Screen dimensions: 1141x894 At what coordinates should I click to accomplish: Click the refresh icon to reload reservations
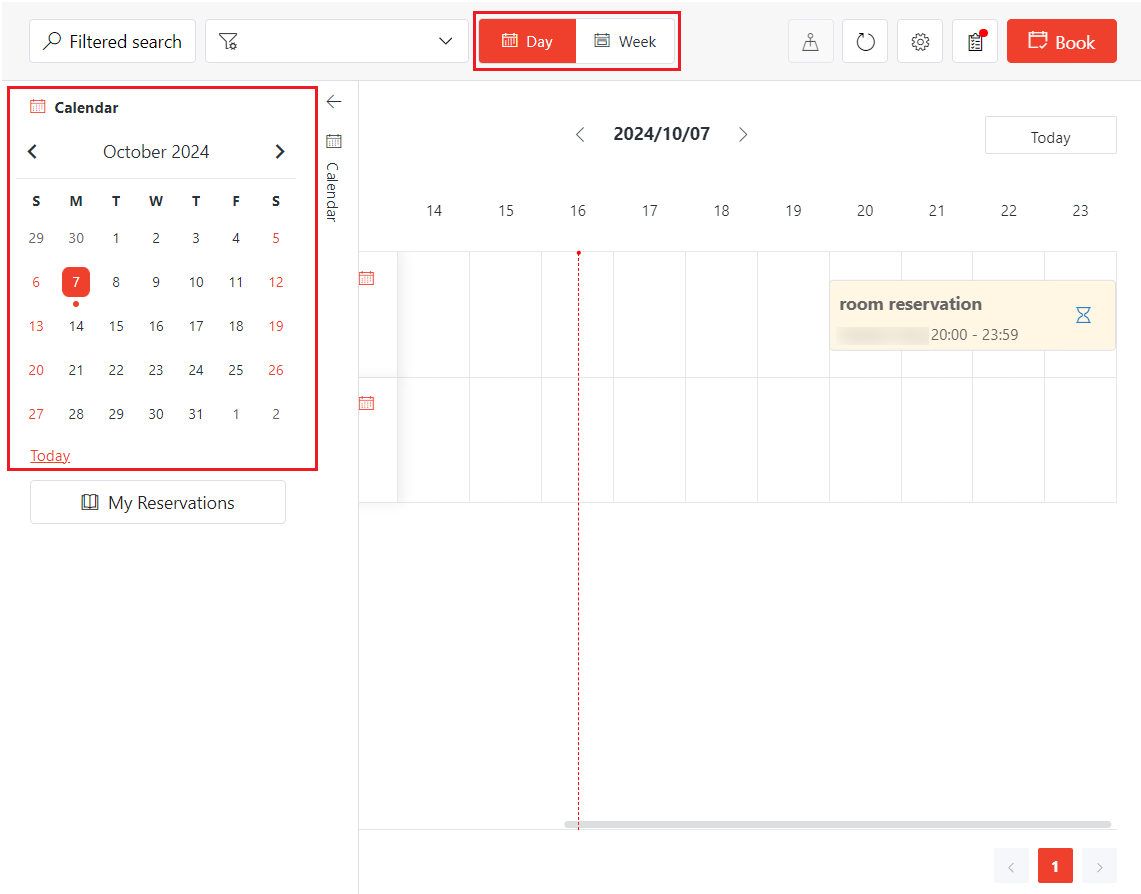(865, 41)
